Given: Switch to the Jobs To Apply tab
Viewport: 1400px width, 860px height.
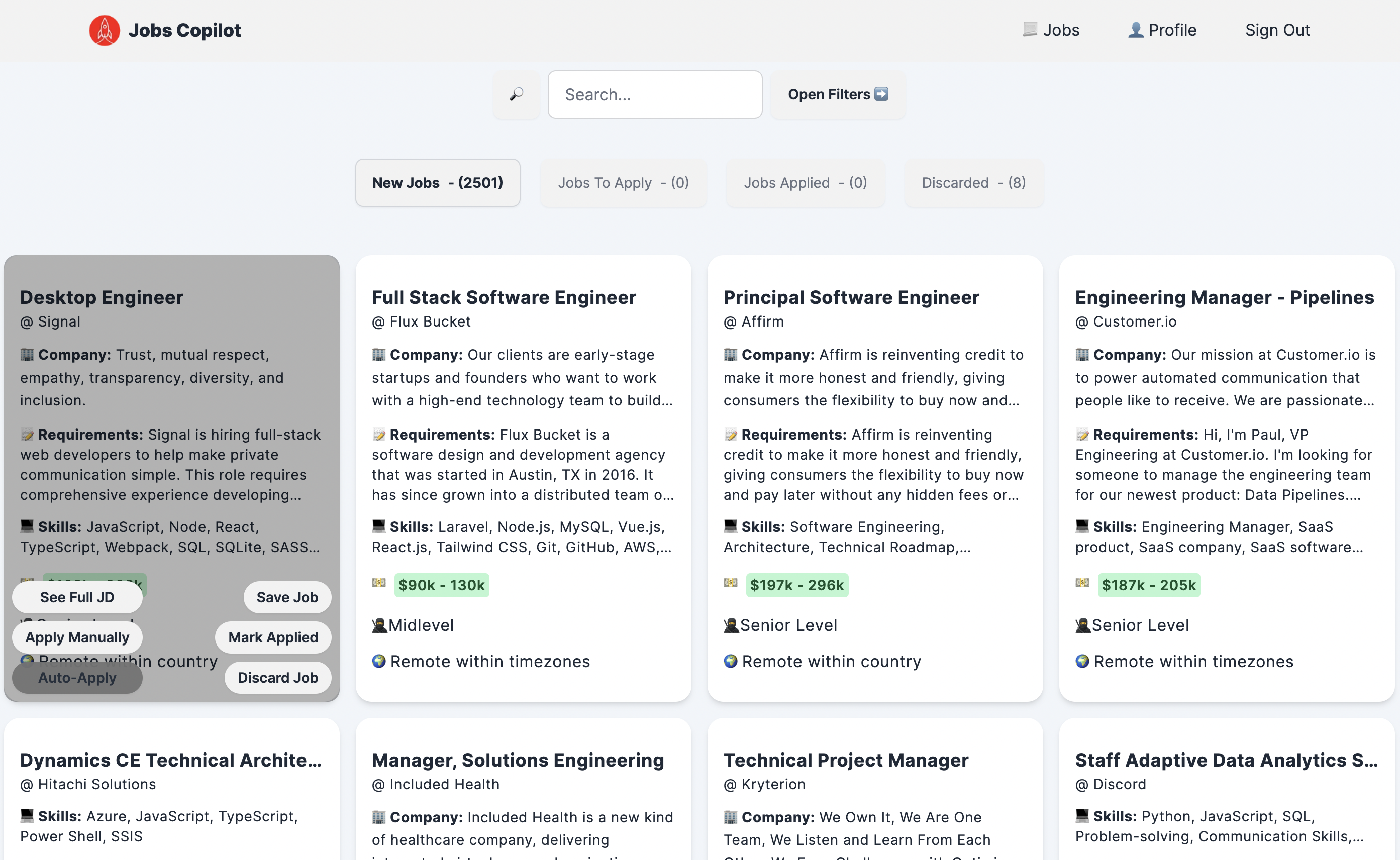Looking at the screenshot, I should click(x=624, y=182).
